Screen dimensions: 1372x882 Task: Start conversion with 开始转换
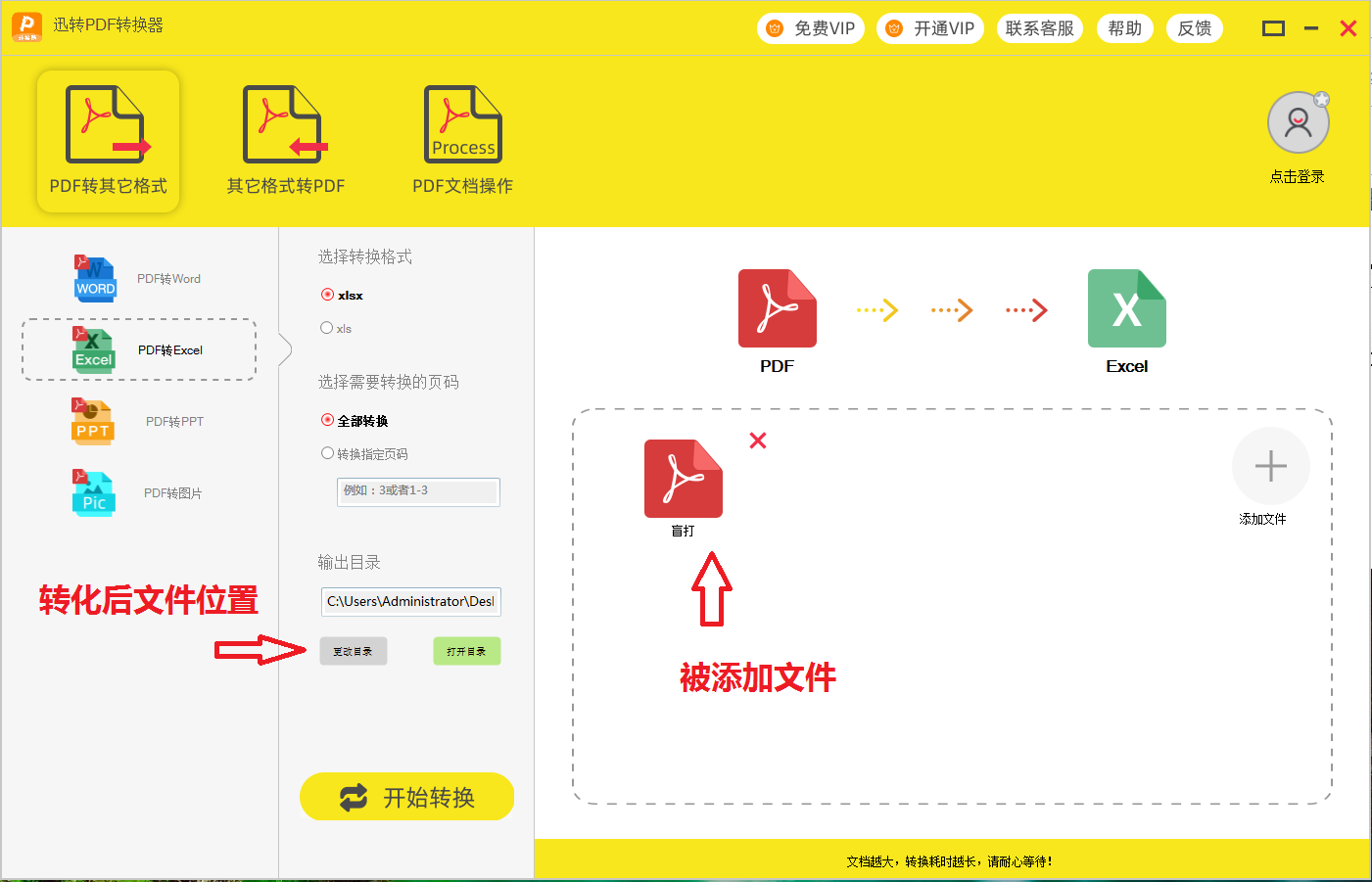point(407,797)
